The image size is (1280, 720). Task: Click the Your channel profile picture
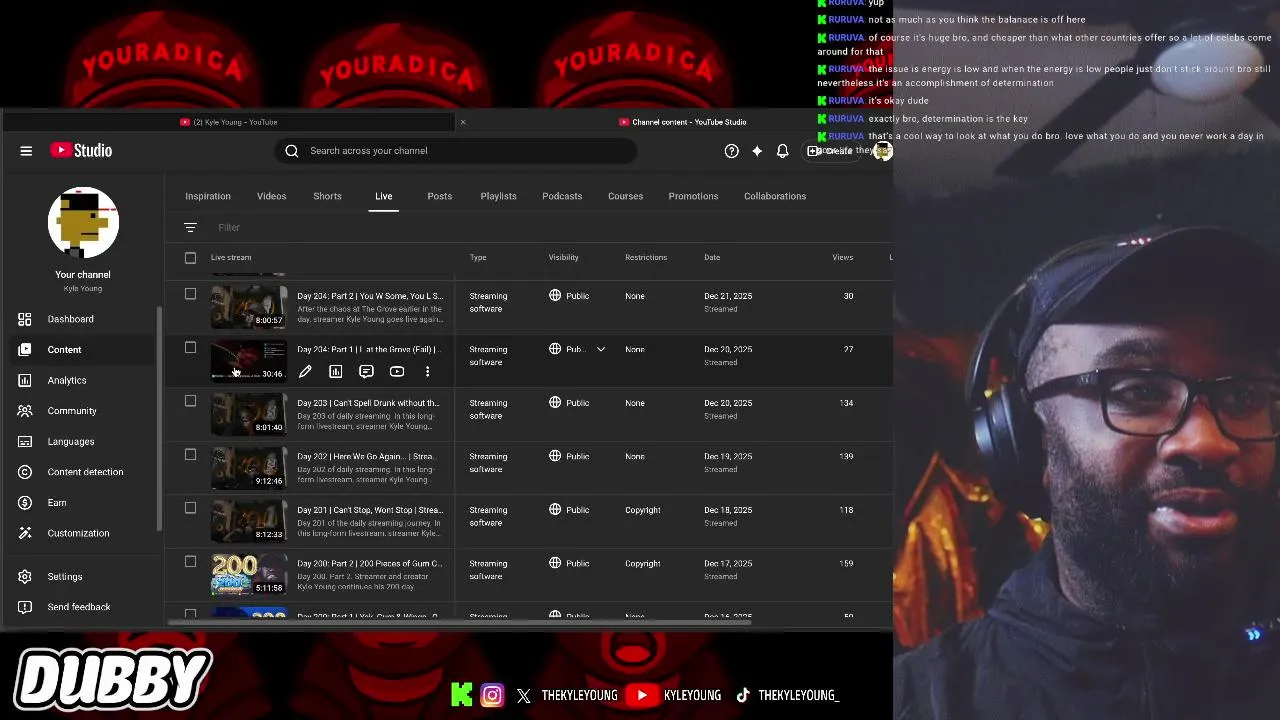[83, 222]
